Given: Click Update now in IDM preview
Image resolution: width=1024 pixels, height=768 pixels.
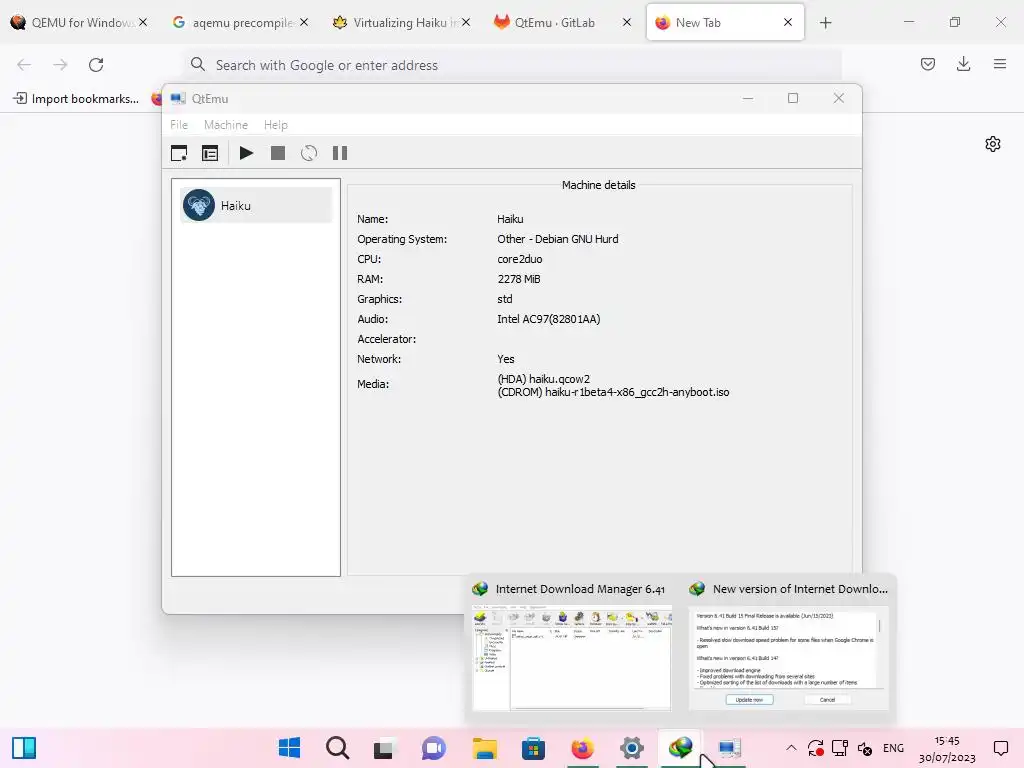Looking at the screenshot, I should [749, 699].
